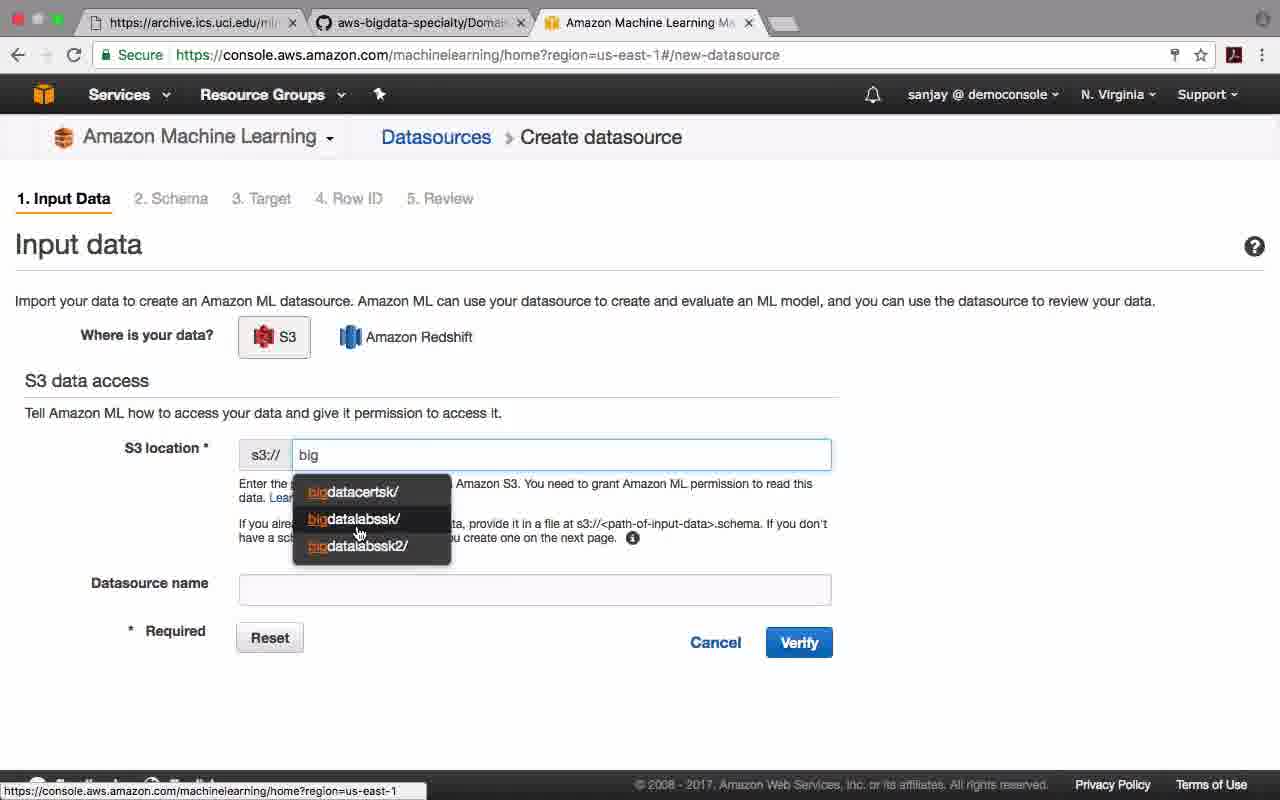Expand the Services menu
Viewport: 1280px width, 800px height.
pos(129,94)
